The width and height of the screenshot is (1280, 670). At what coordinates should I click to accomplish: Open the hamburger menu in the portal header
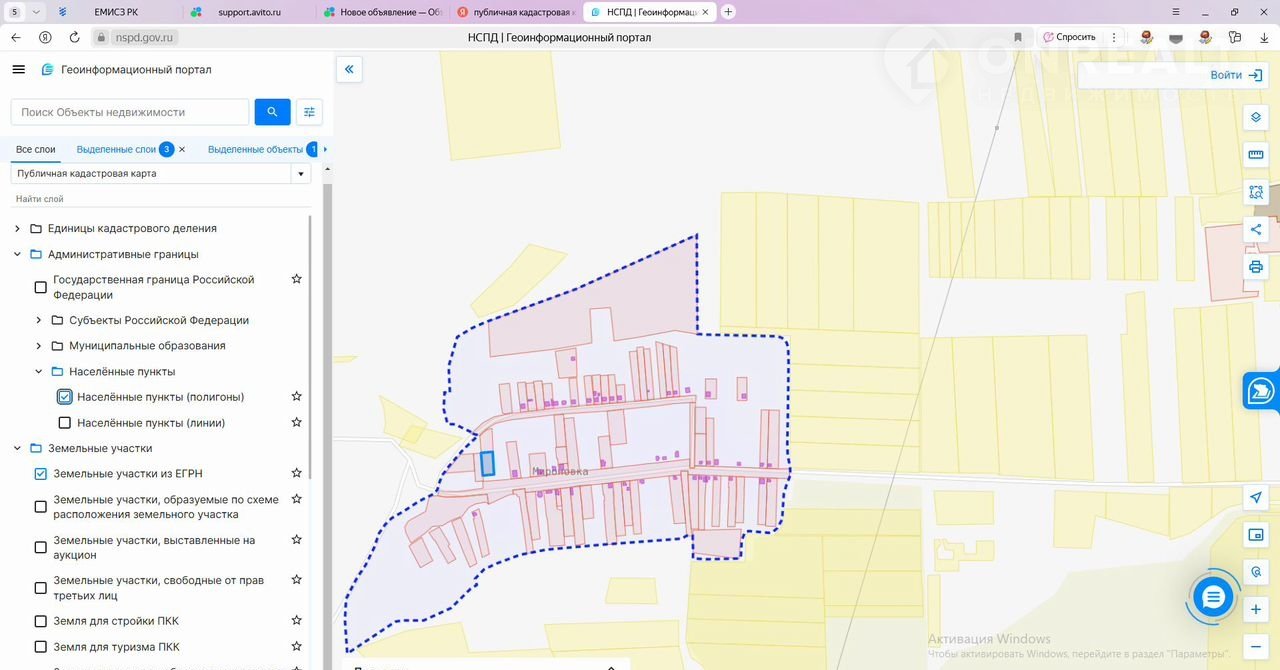[x=18, y=70]
